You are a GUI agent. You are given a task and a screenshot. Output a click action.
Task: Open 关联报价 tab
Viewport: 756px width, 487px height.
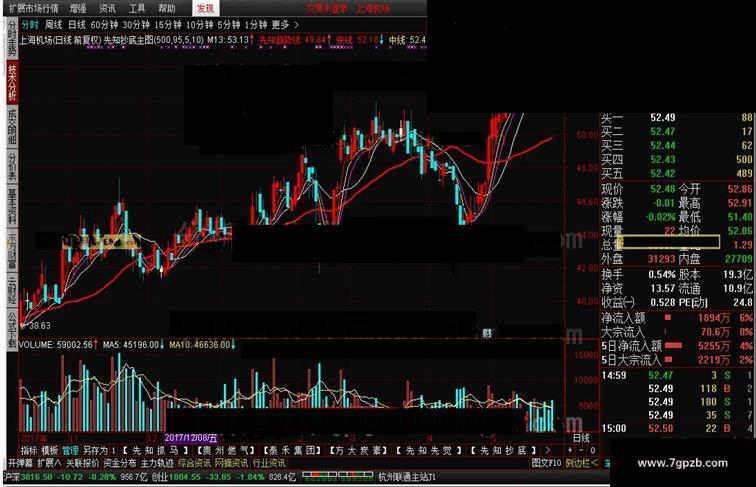pos(82,463)
